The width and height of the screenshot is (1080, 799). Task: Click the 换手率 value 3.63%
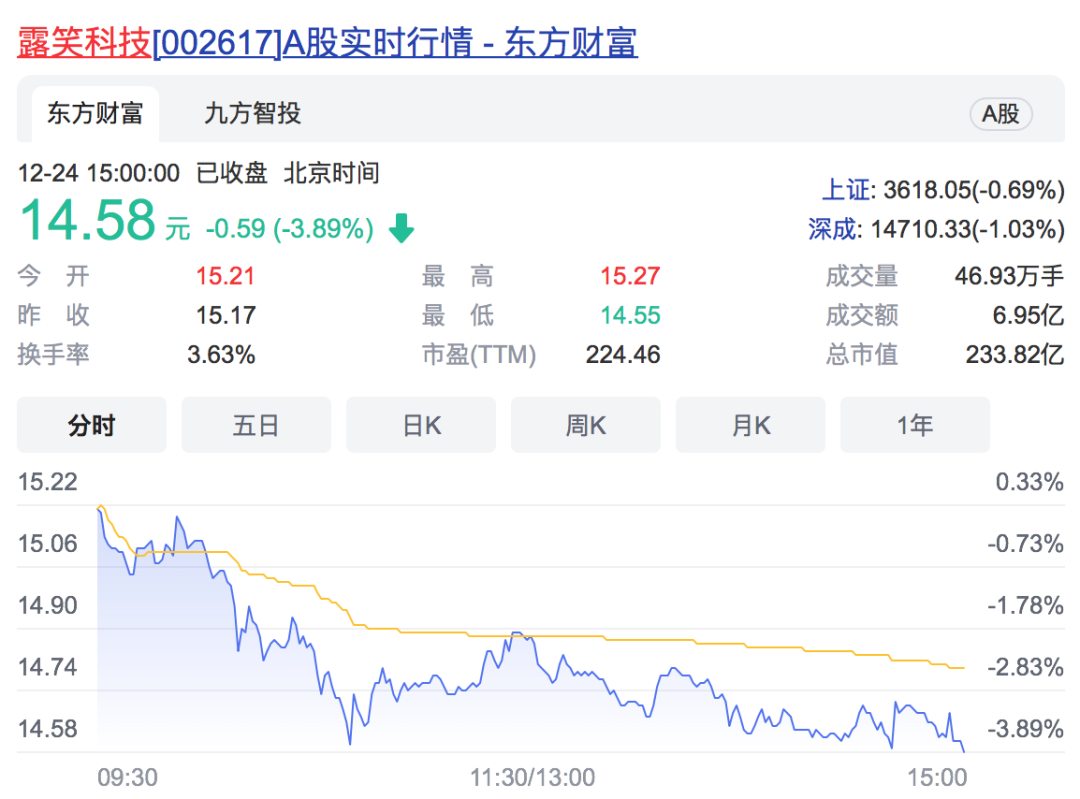click(x=221, y=355)
